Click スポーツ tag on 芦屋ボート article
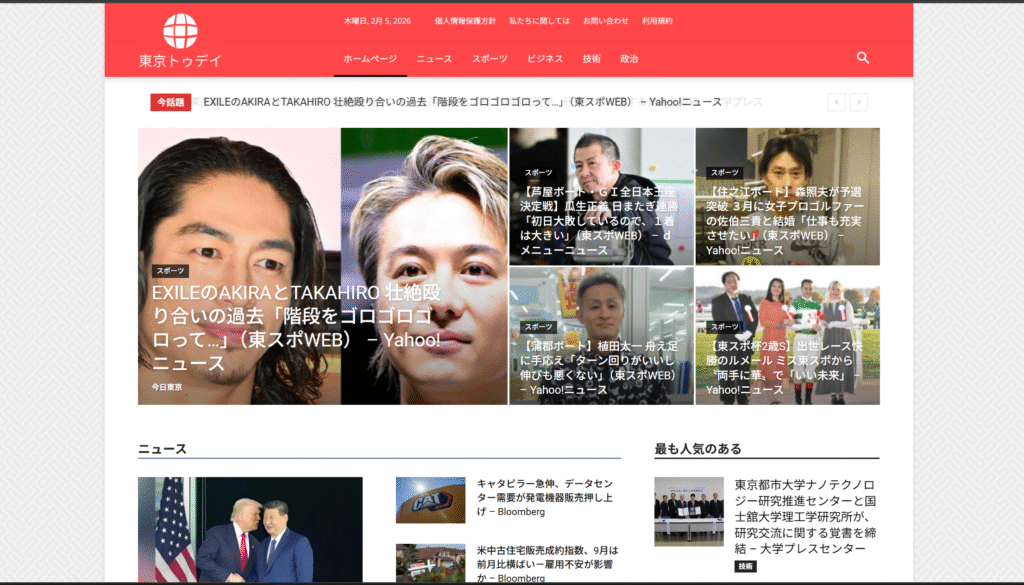The image size is (1024, 585). [x=539, y=173]
